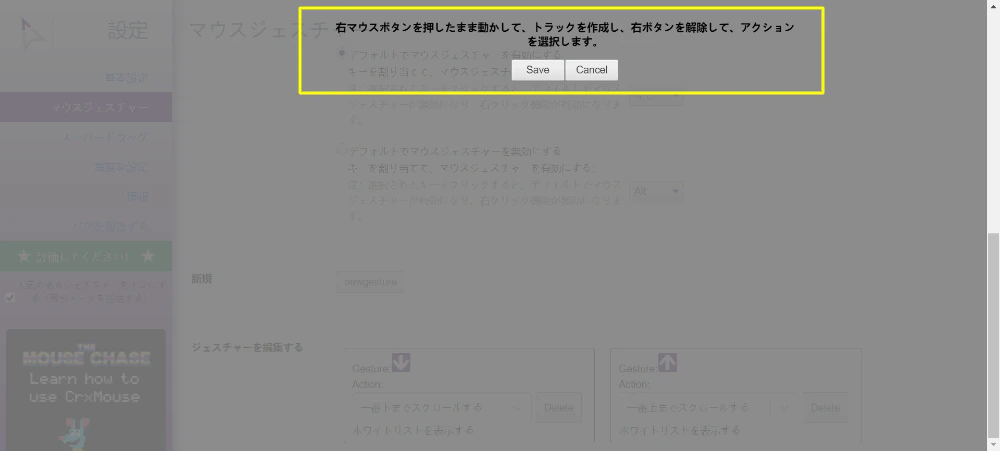Click the green 評価してください rating banner

point(86,256)
